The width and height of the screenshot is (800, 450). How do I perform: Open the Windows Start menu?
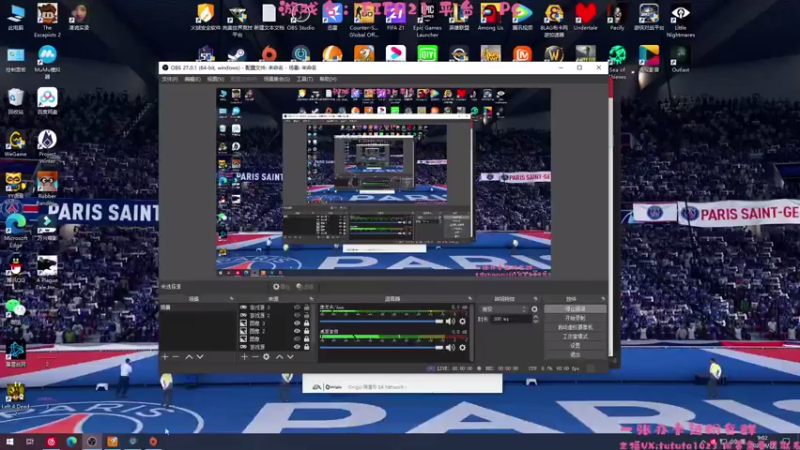(x=10, y=441)
